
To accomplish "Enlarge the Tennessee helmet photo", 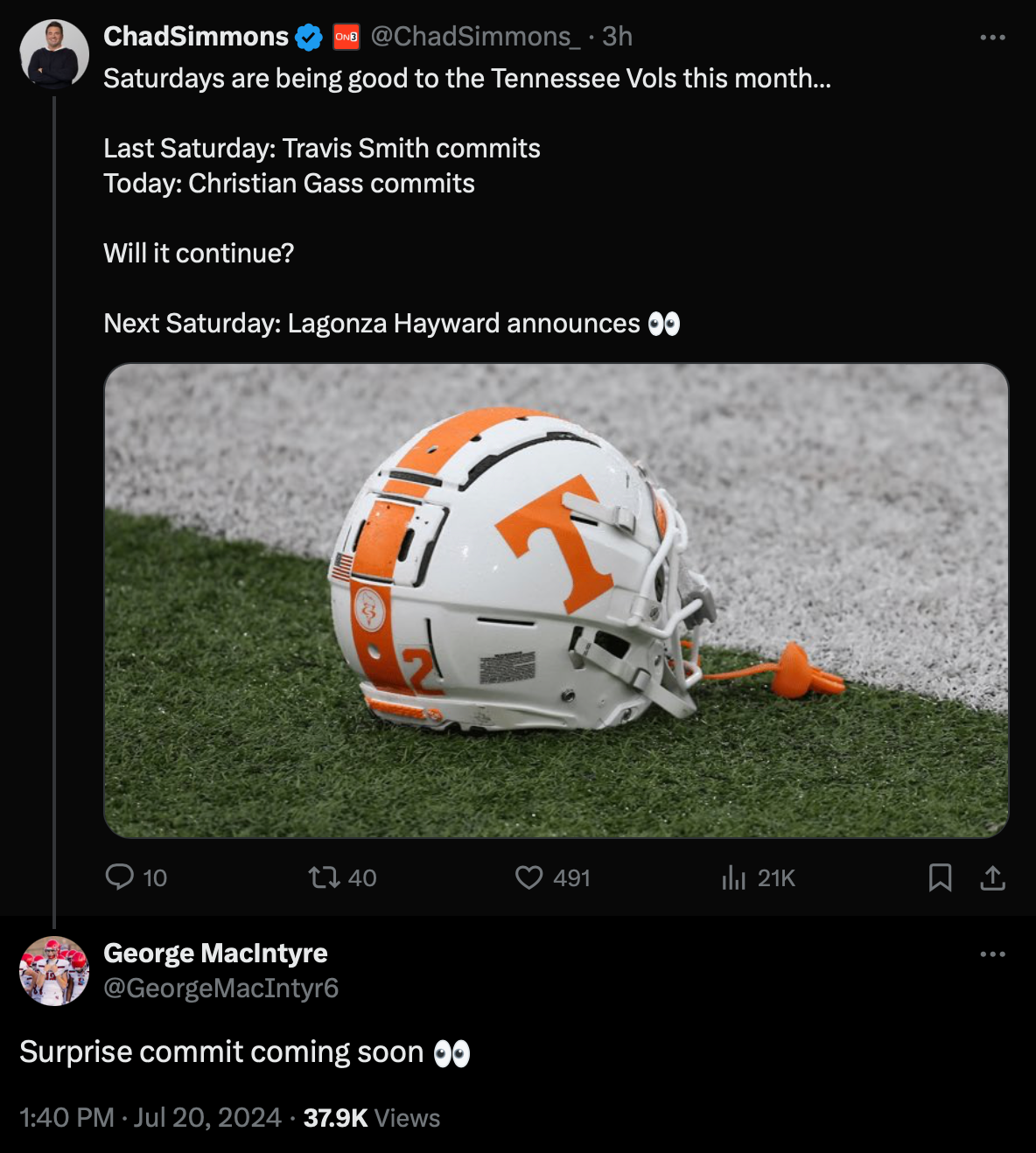I will click(x=556, y=600).
